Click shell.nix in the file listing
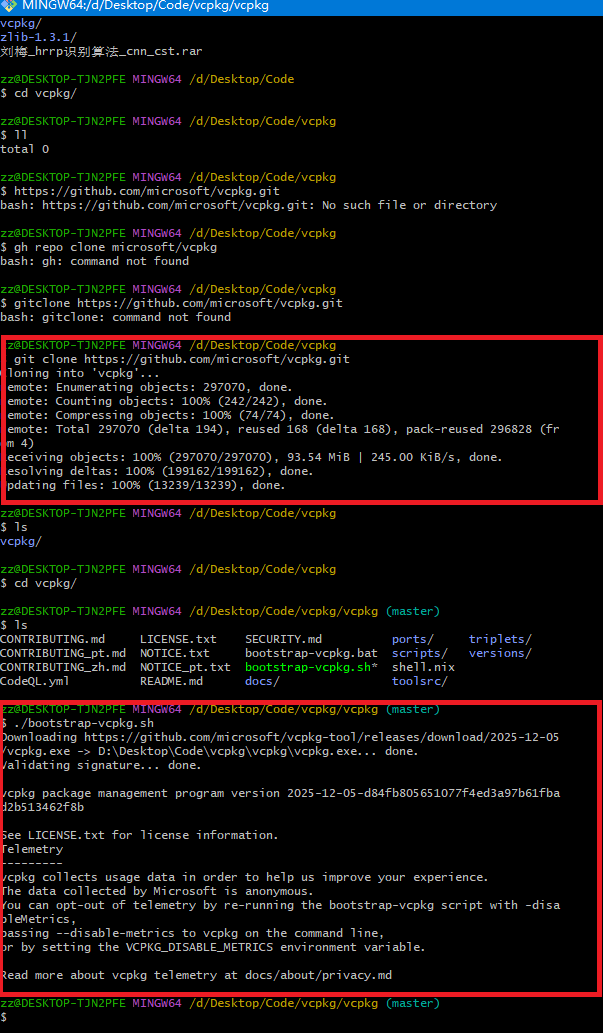 pyautogui.click(x=423, y=667)
